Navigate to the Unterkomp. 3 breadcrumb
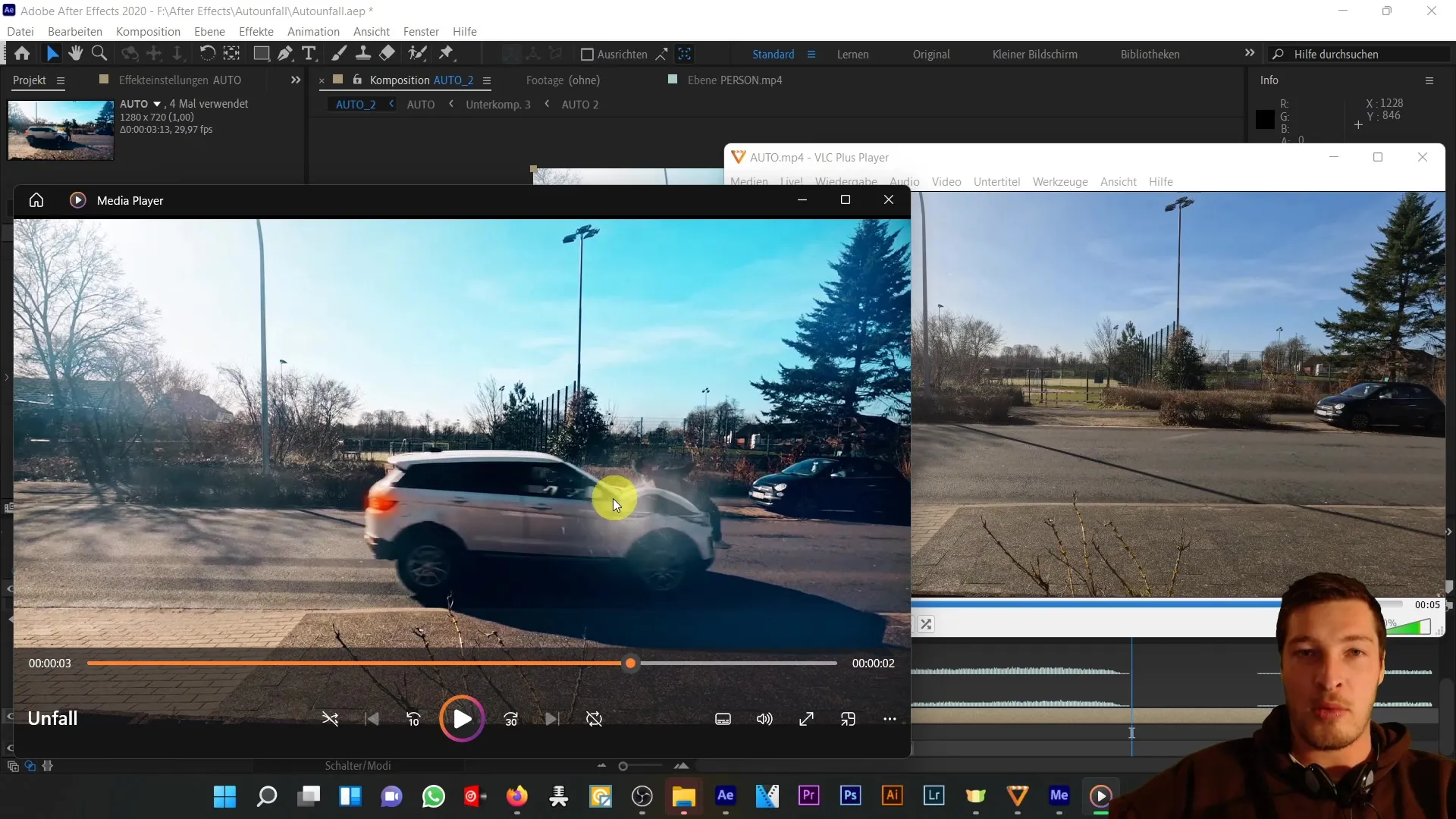This screenshot has height=819, width=1456. pyautogui.click(x=498, y=105)
